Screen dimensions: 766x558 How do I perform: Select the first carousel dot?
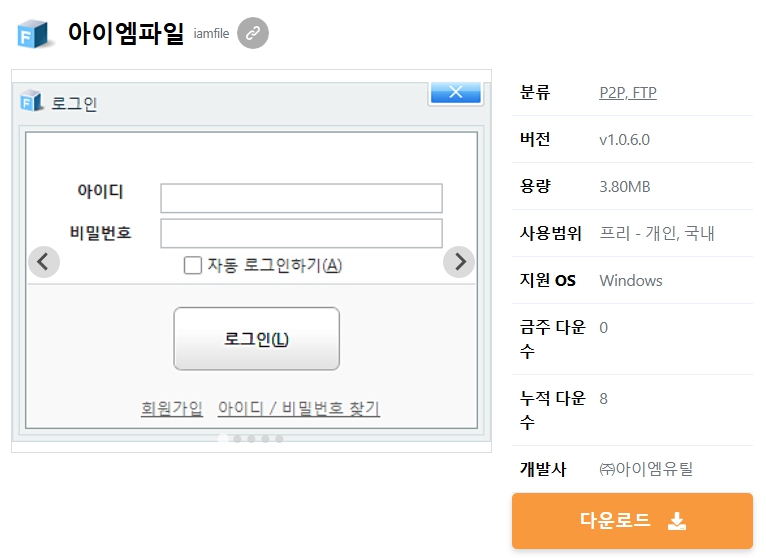pos(223,439)
